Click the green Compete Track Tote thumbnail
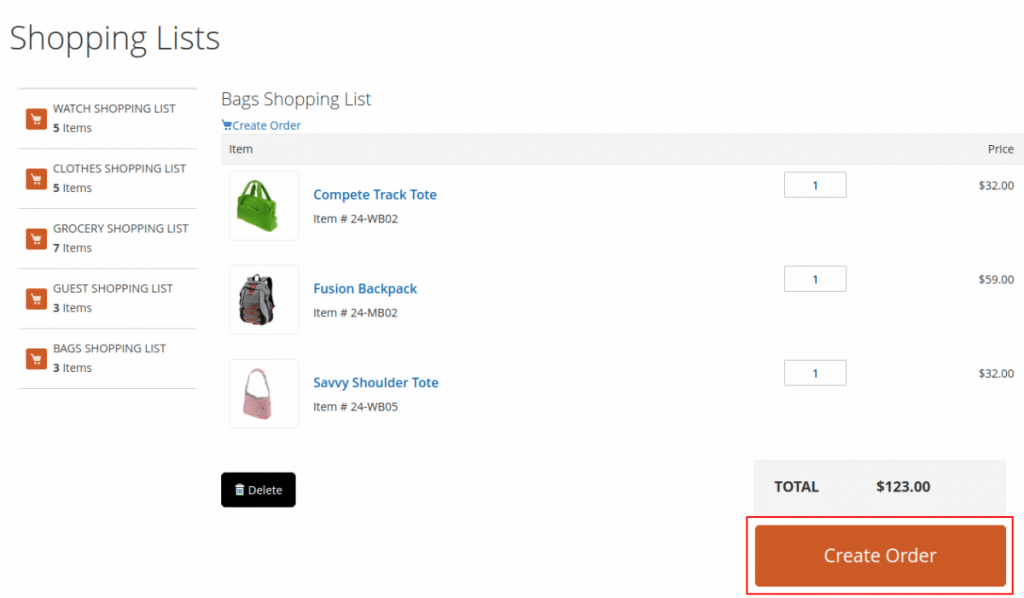The width and height of the screenshot is (1024, 598). tap(264, 206)
